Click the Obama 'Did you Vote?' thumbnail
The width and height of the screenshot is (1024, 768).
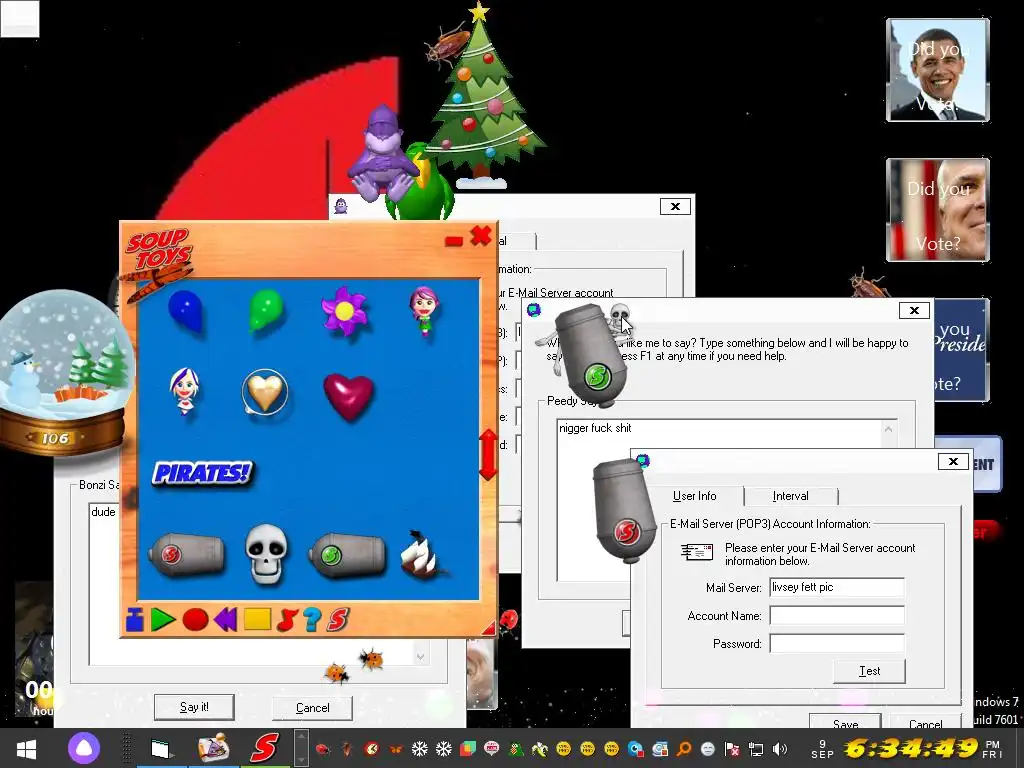(x=938, y=70)
